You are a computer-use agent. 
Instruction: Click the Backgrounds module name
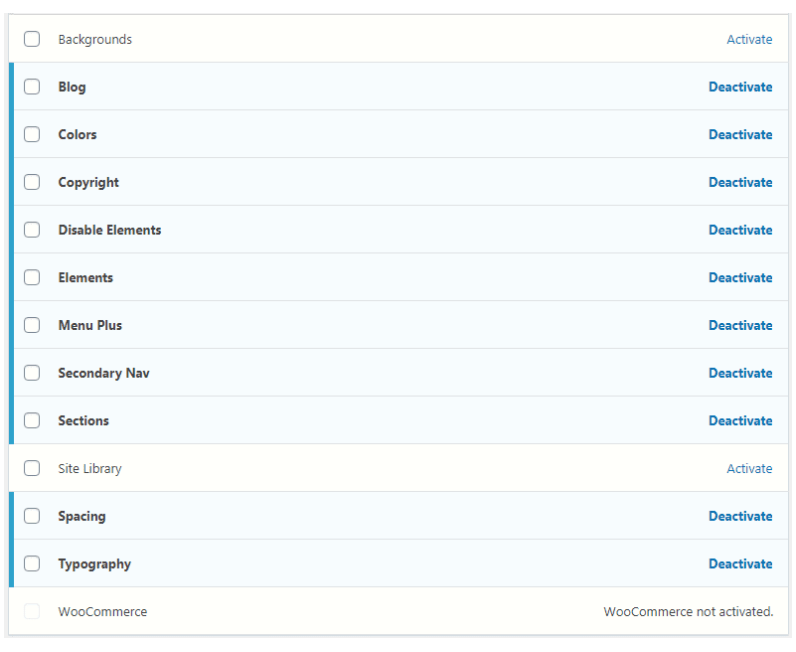(95, 40)
